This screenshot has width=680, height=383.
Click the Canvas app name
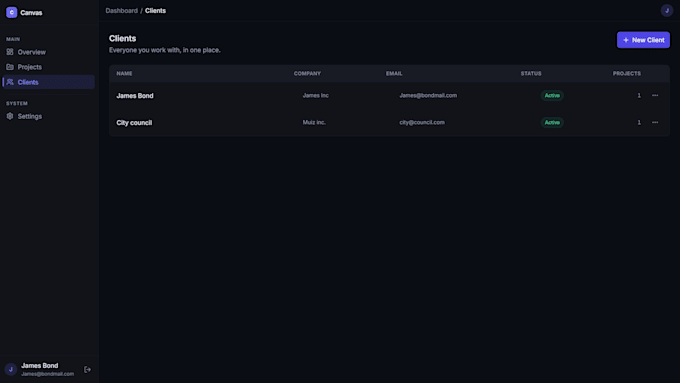(x=31, y=13)
